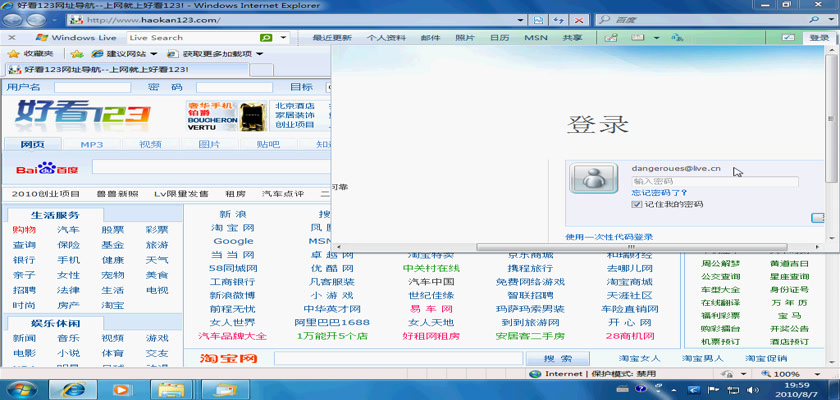Open Internet Explorer from taskbar

(70, 388)
